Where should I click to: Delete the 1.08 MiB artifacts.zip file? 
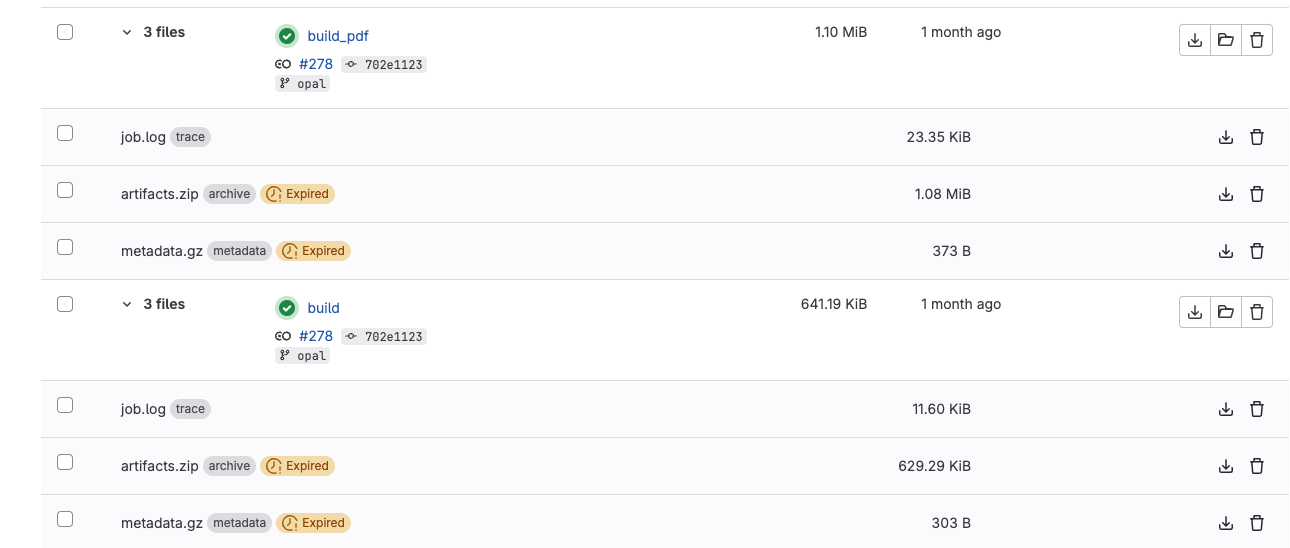[x=1257, y=195]
